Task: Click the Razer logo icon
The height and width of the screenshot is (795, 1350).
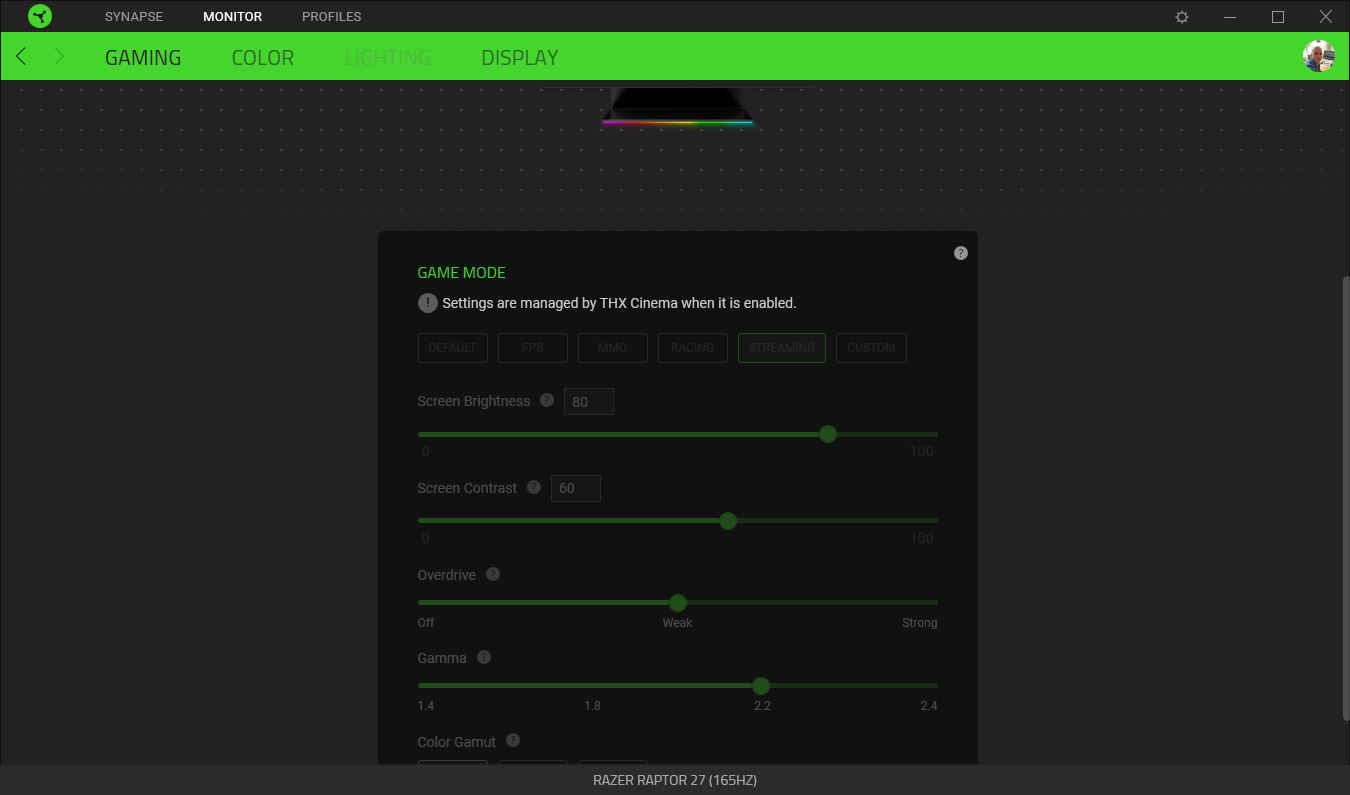Action: (40, 16)
